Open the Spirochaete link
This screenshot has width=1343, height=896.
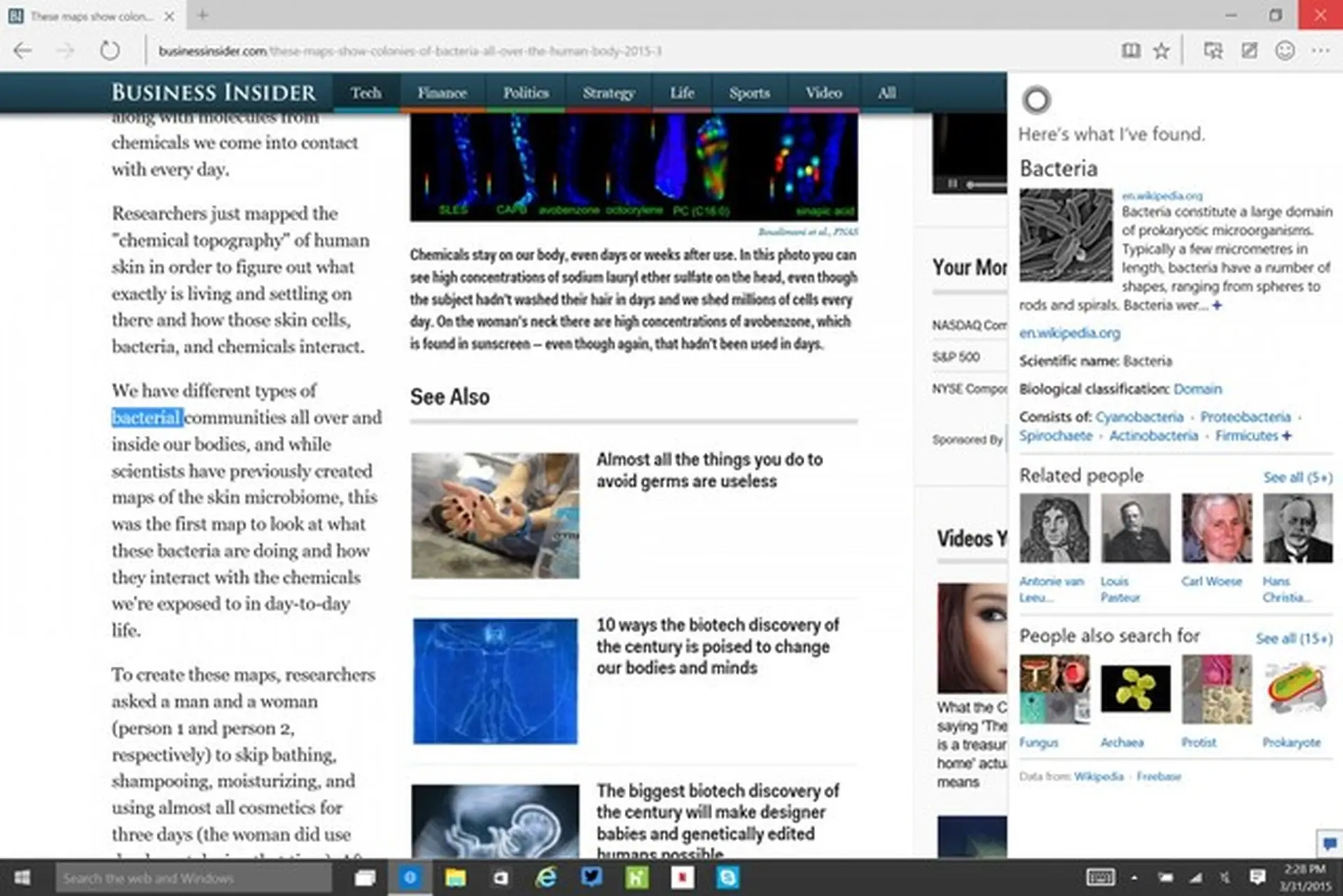[x=1056, y=436]
